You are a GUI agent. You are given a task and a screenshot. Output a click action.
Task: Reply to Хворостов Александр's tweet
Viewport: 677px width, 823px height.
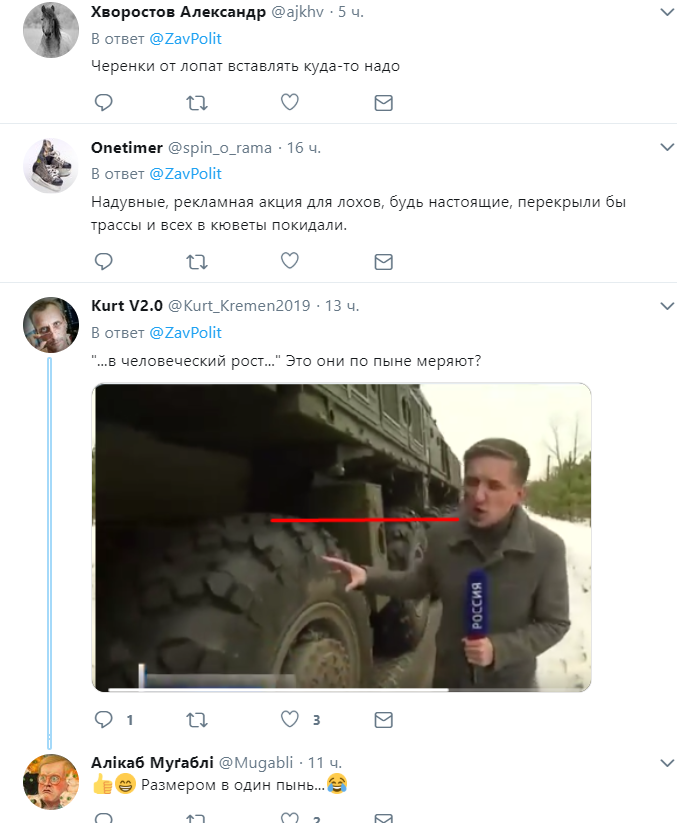tap(103, 102)
